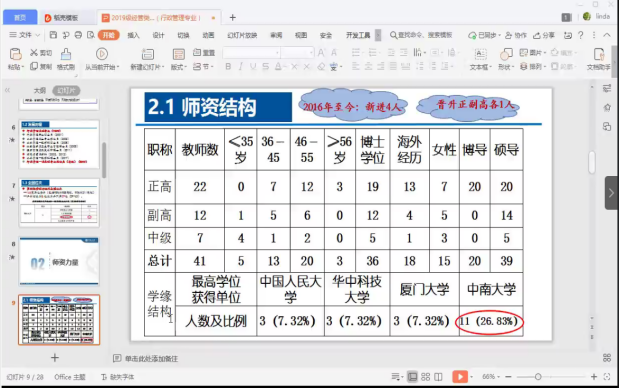Select the Format Painter tool

[x=66, y=54]
